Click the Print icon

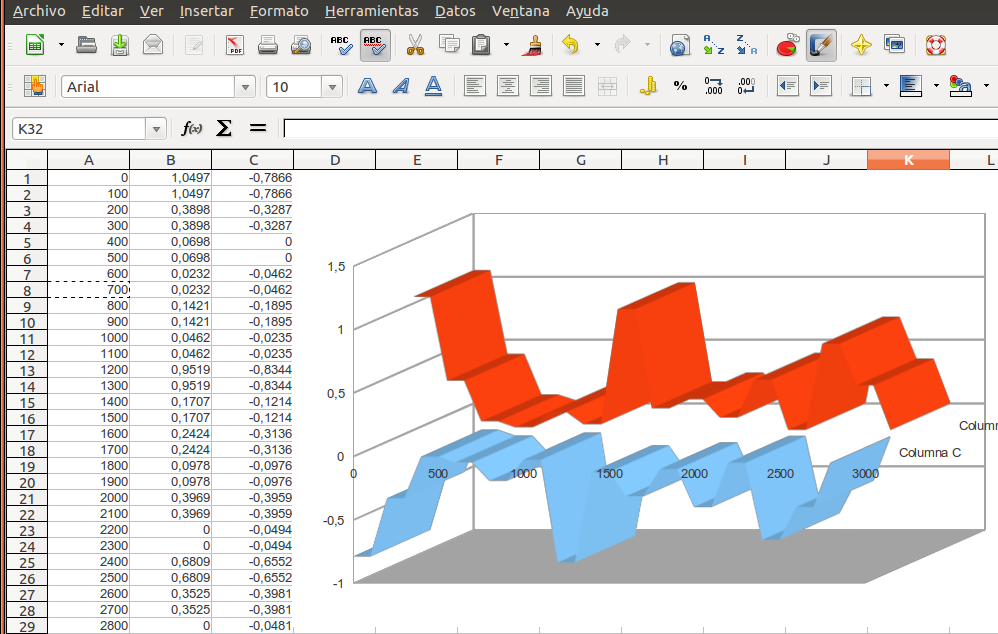[x=268, y=45]
